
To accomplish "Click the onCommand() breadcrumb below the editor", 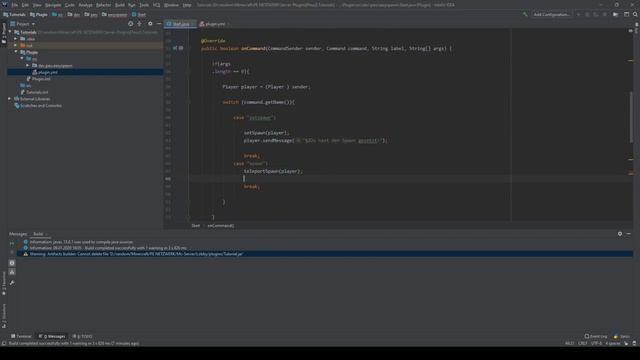I will coord(221,225).
